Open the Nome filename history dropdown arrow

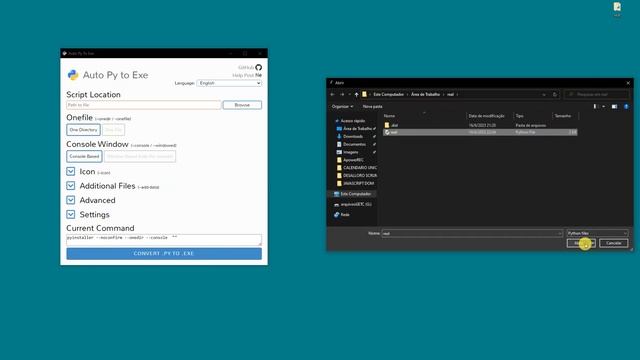[x=559, y=233]
